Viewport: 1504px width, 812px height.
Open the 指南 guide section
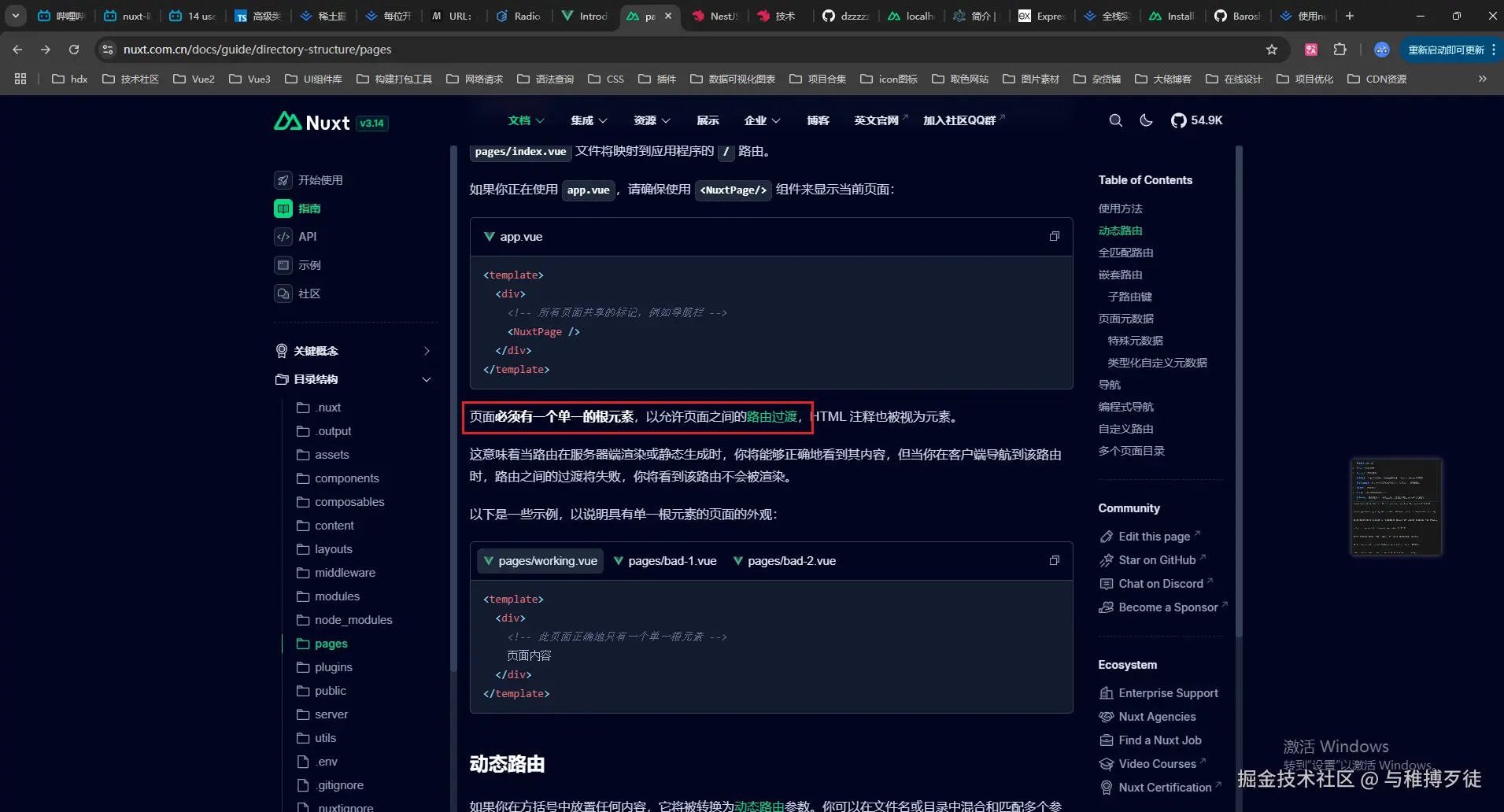(297, 209)
